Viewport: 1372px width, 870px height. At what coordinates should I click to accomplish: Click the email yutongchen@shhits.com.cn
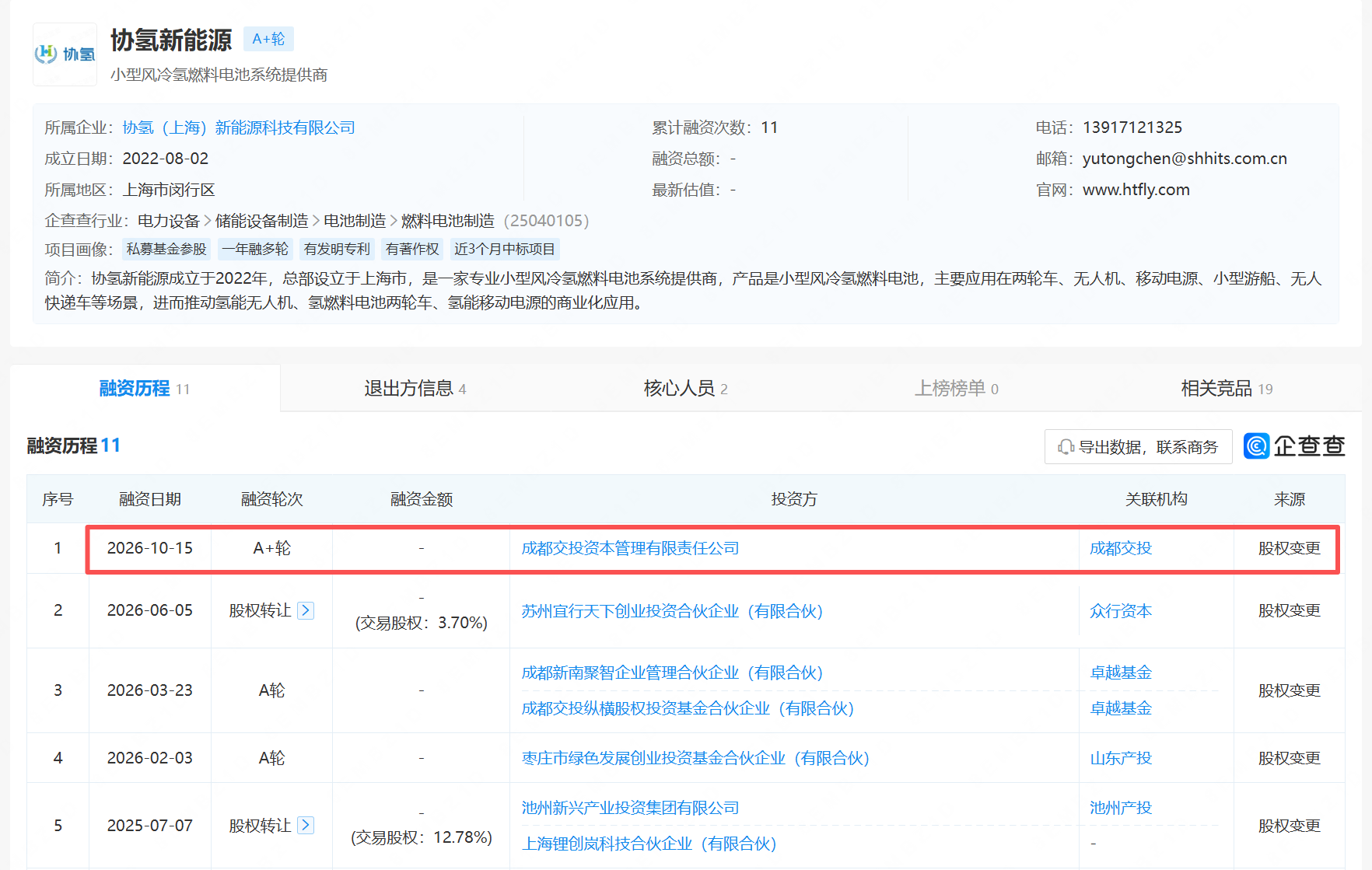coord(1185,159)
